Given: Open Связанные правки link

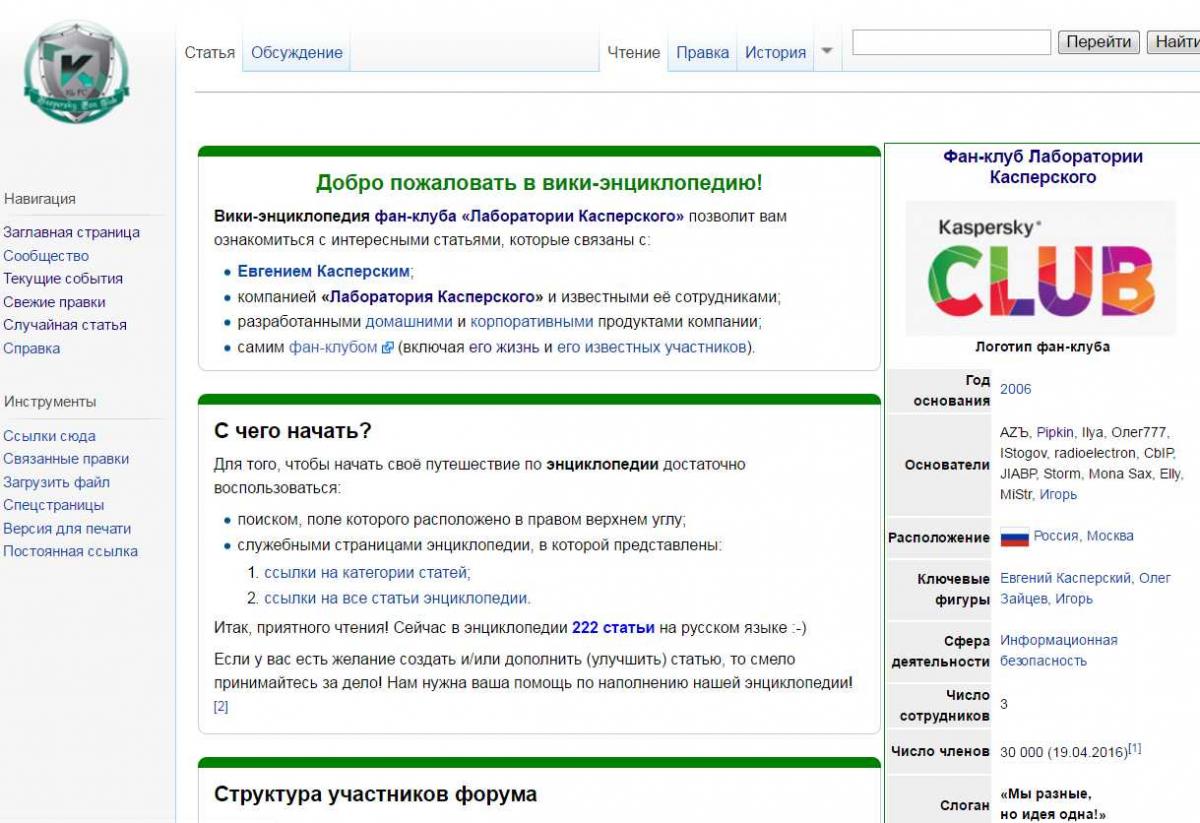Looking at the screenshot, I should (x=66, y=459).
